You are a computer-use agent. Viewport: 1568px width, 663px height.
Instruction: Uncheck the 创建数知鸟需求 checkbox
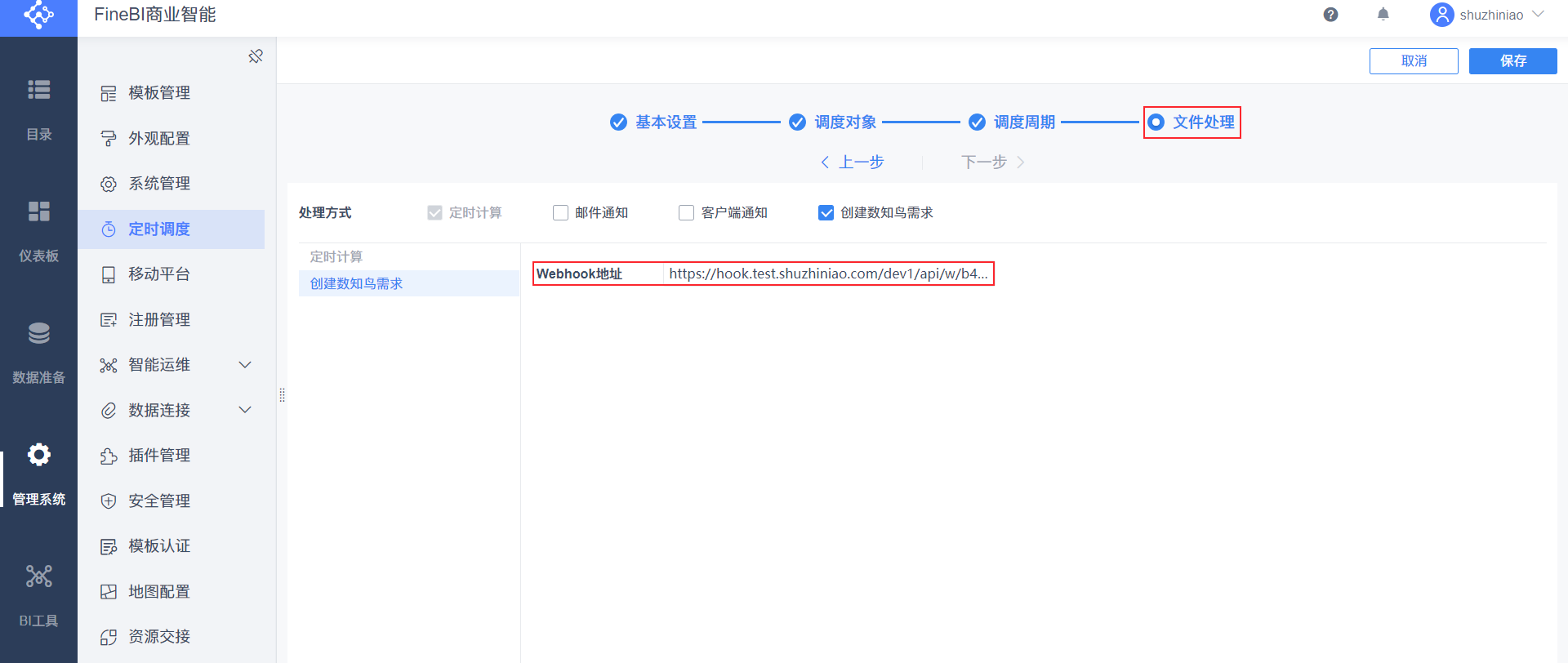[x=826, y=213]
